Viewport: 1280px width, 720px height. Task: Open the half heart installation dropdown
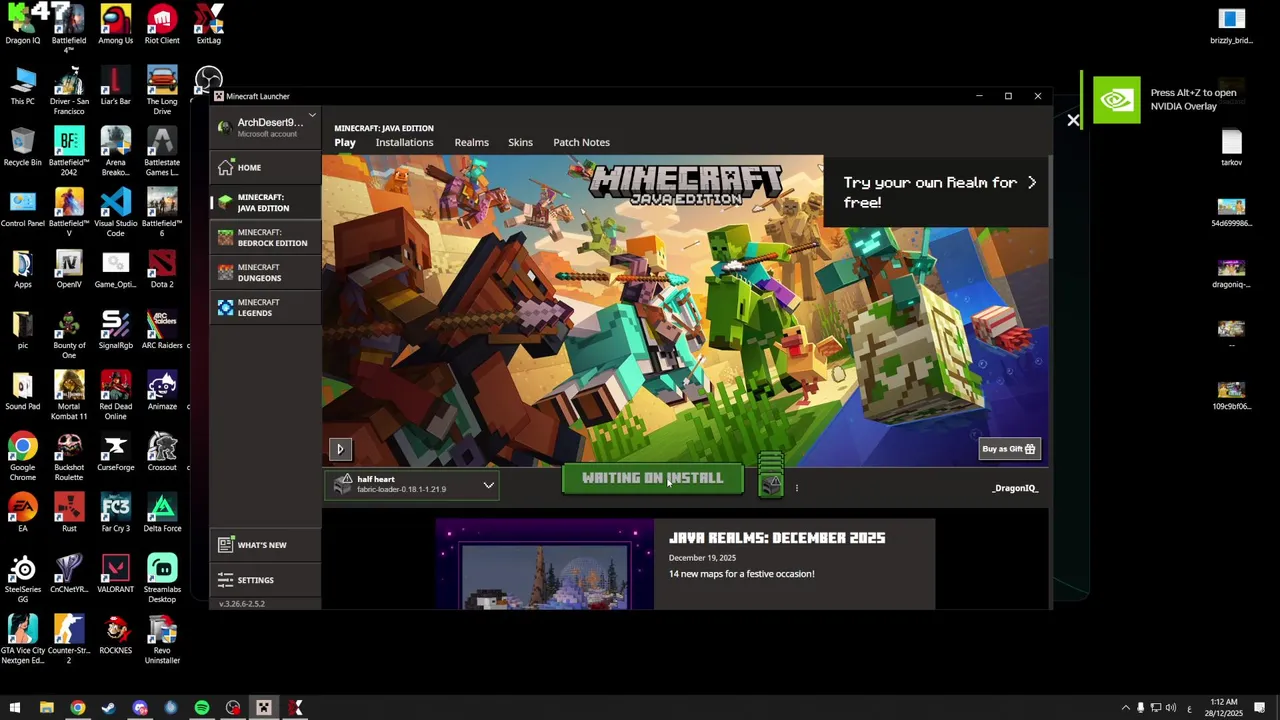click(412, 484)
